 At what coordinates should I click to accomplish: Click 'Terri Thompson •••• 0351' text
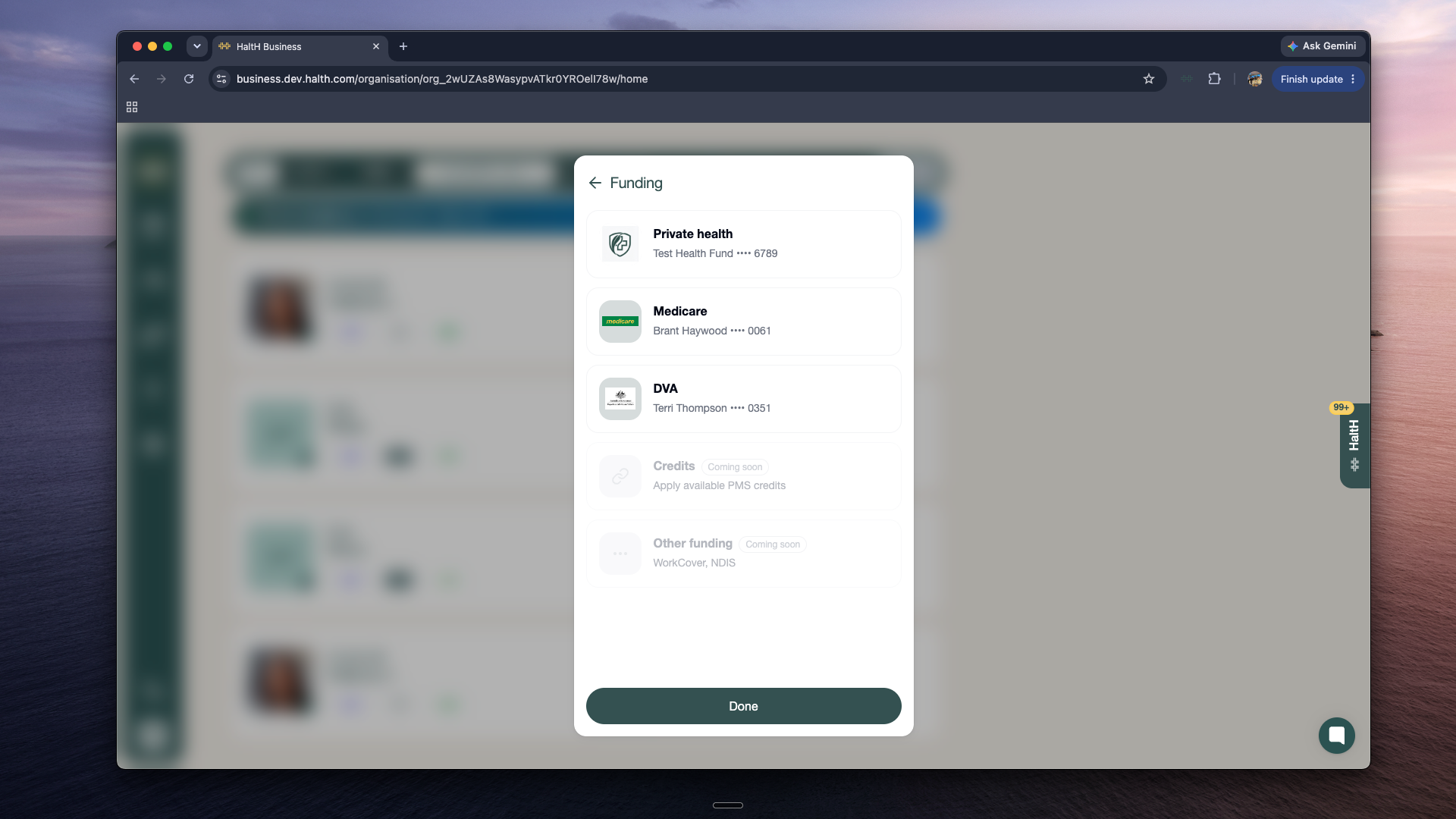tap(712, 408)
